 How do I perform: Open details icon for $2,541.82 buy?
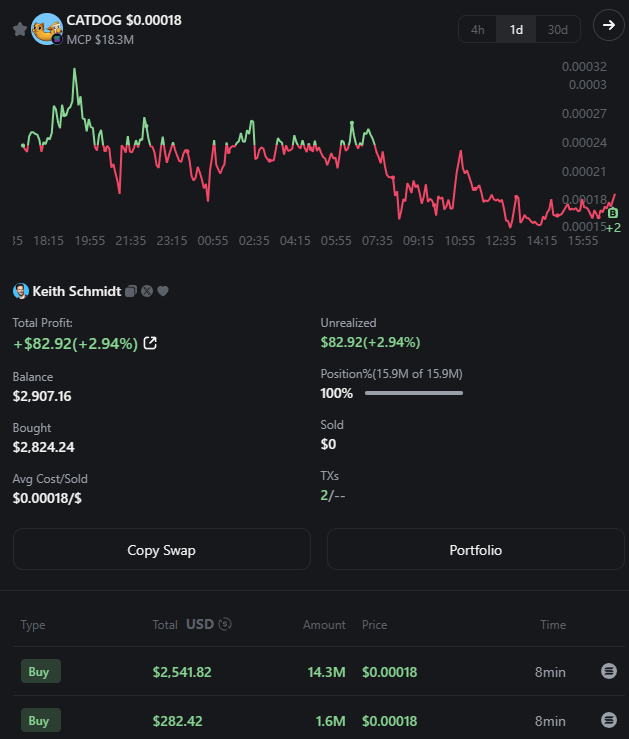[x=609, y=671]
